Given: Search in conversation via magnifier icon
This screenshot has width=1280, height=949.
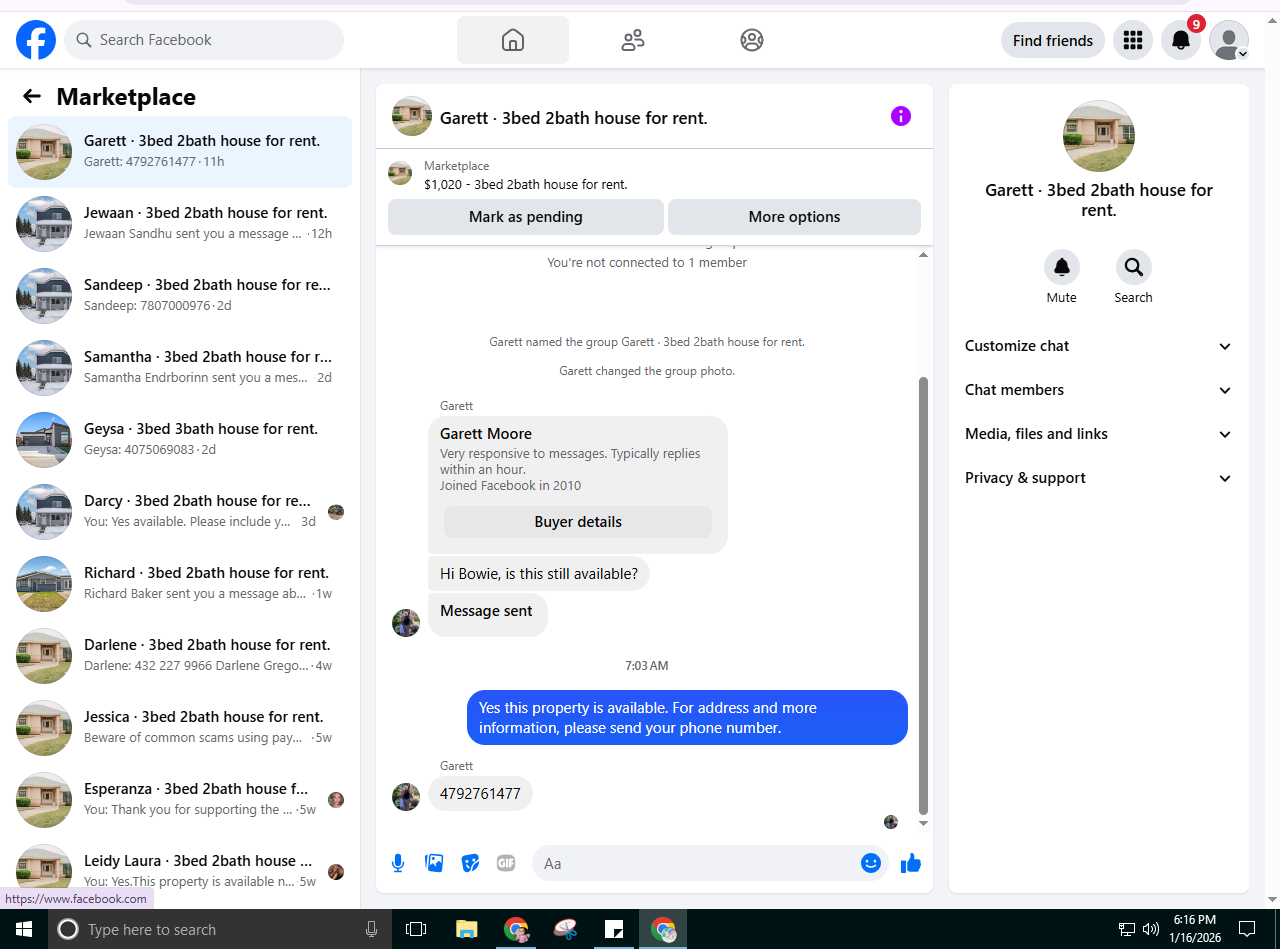Looking at the screenshot, I should click(1134, 267).
